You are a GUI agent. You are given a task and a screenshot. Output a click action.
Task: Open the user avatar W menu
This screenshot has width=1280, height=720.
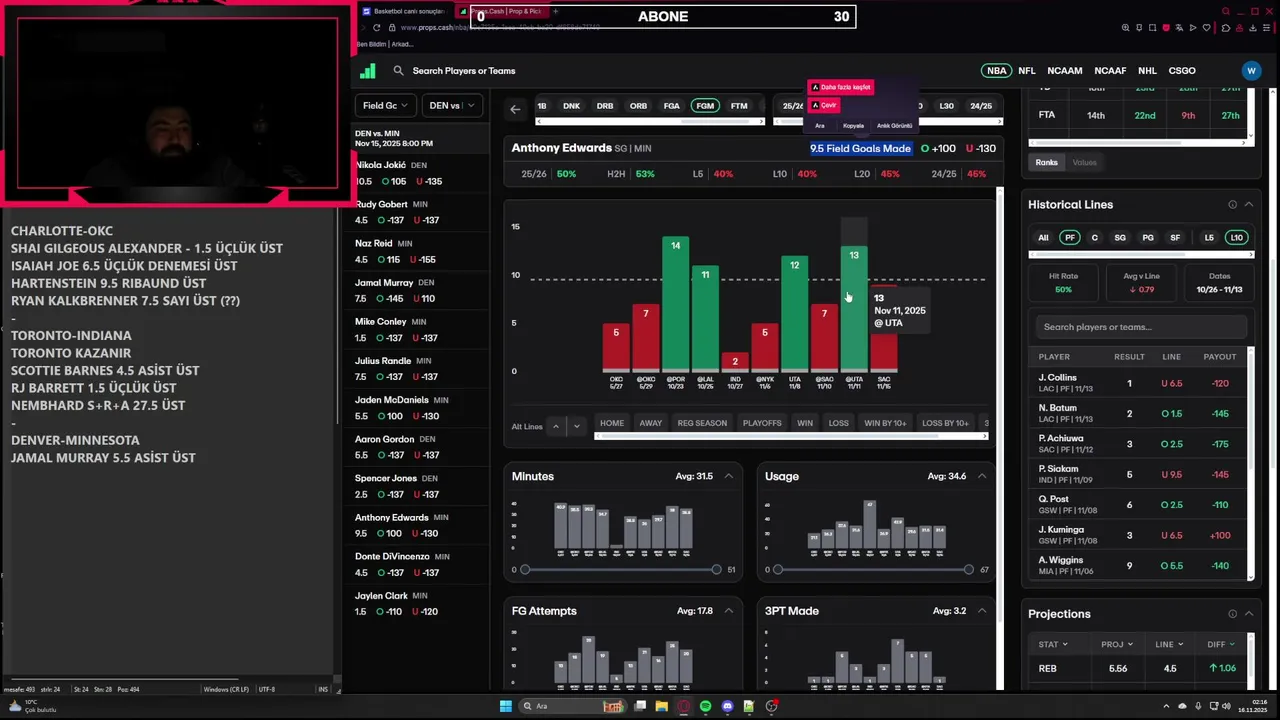(x=1251, y=71)
